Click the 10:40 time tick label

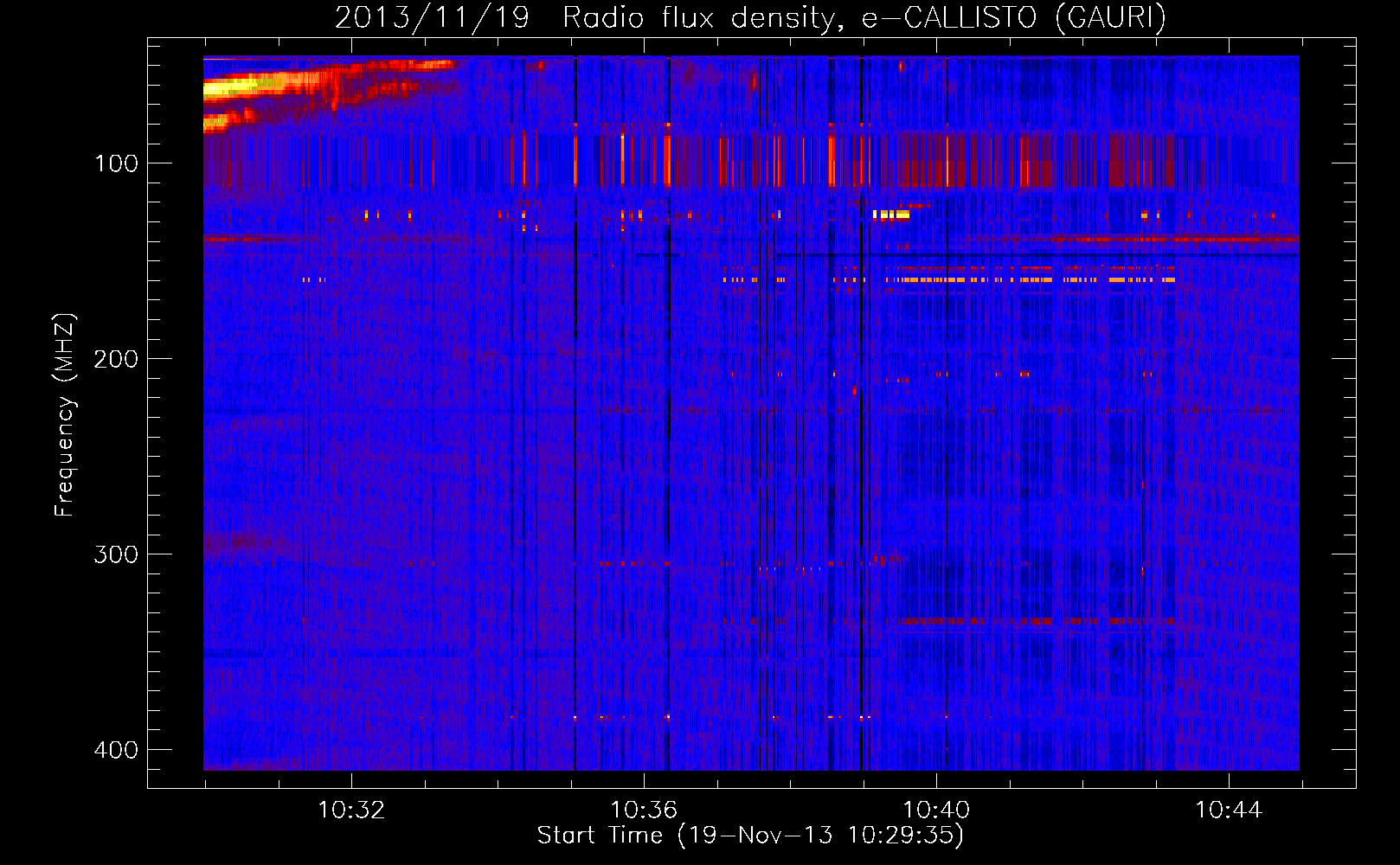(x=936, y=811)
